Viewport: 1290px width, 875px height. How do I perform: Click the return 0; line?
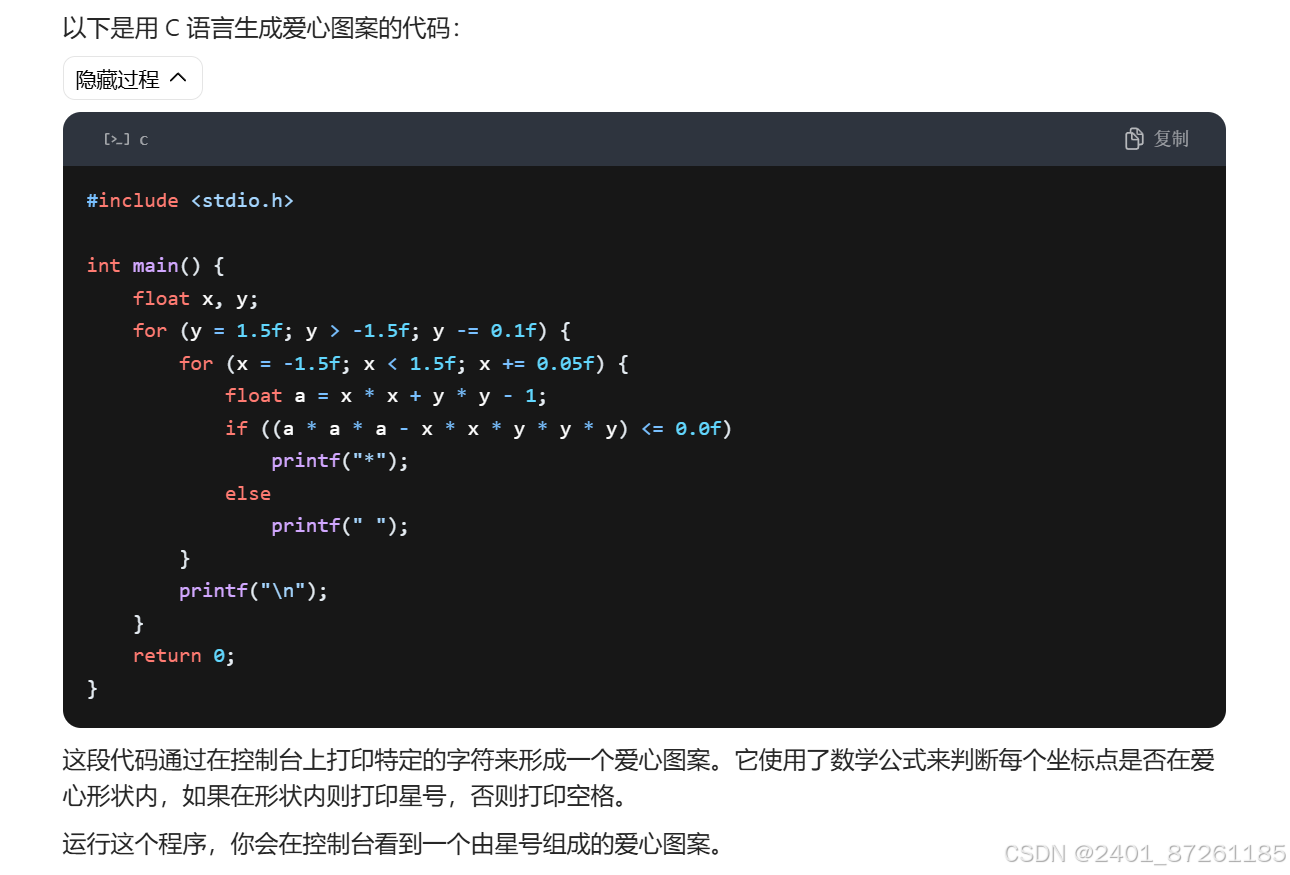point(184,655)
